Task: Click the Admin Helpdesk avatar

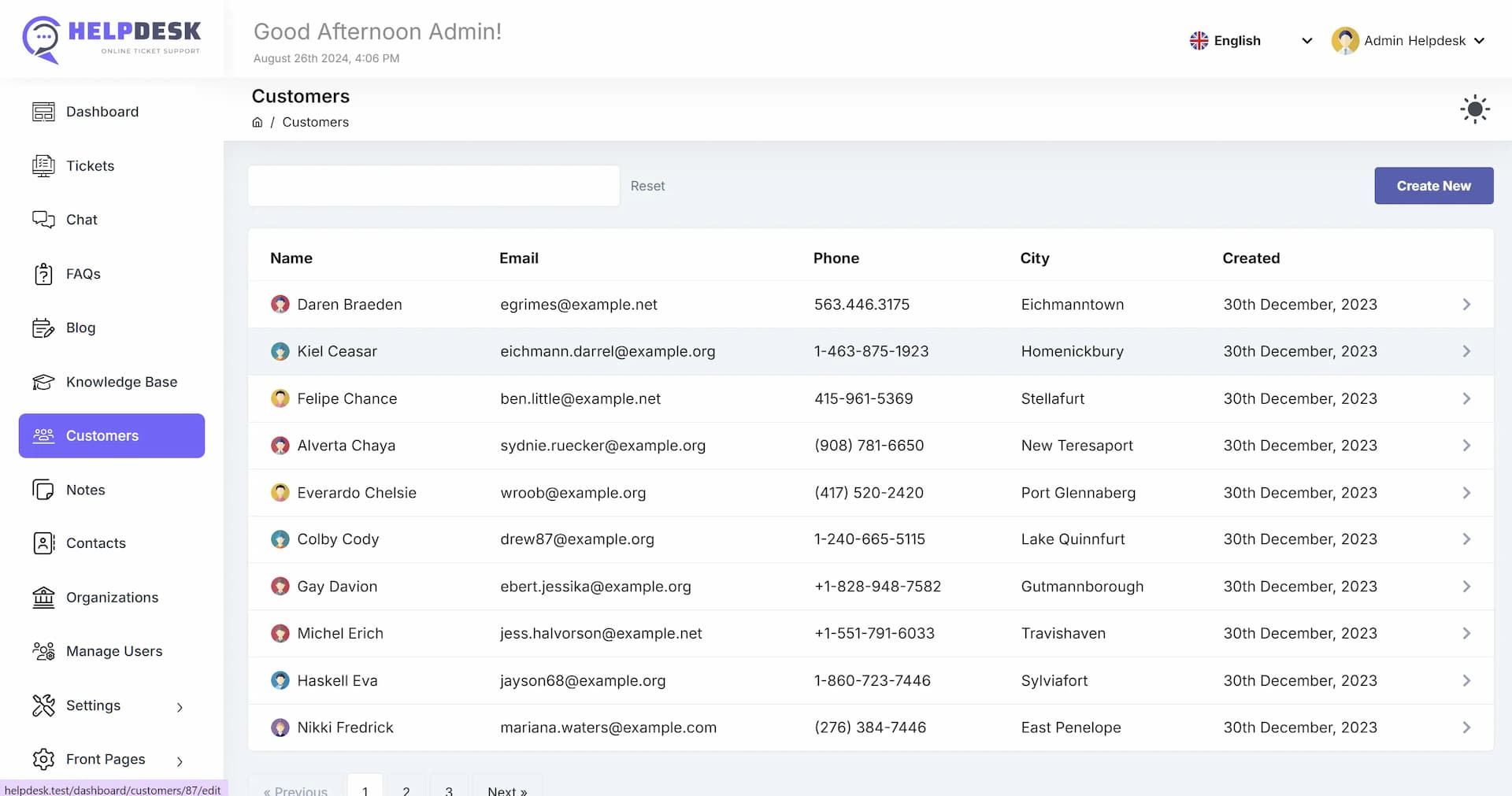Action: click(x=1345, y=40)
